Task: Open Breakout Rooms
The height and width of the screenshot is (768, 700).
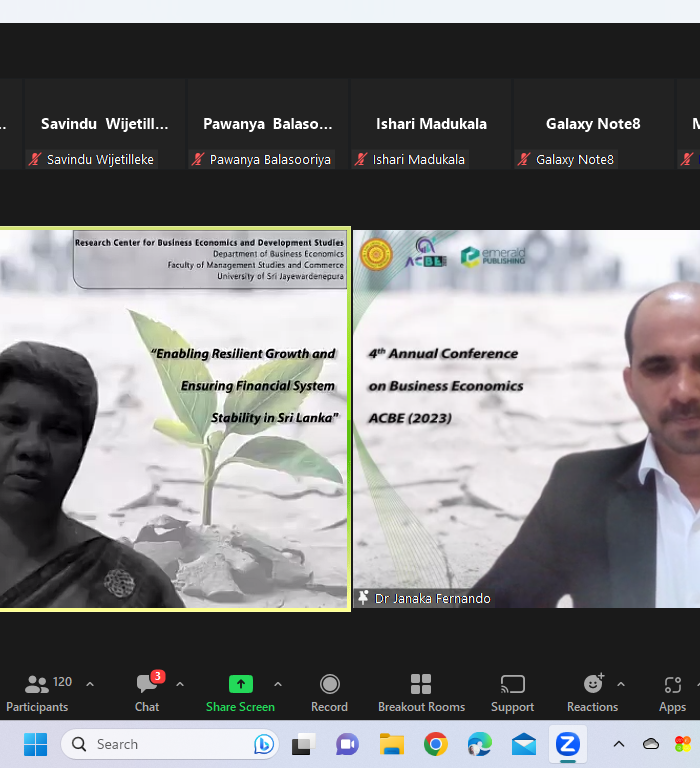Action: point(421,692)
